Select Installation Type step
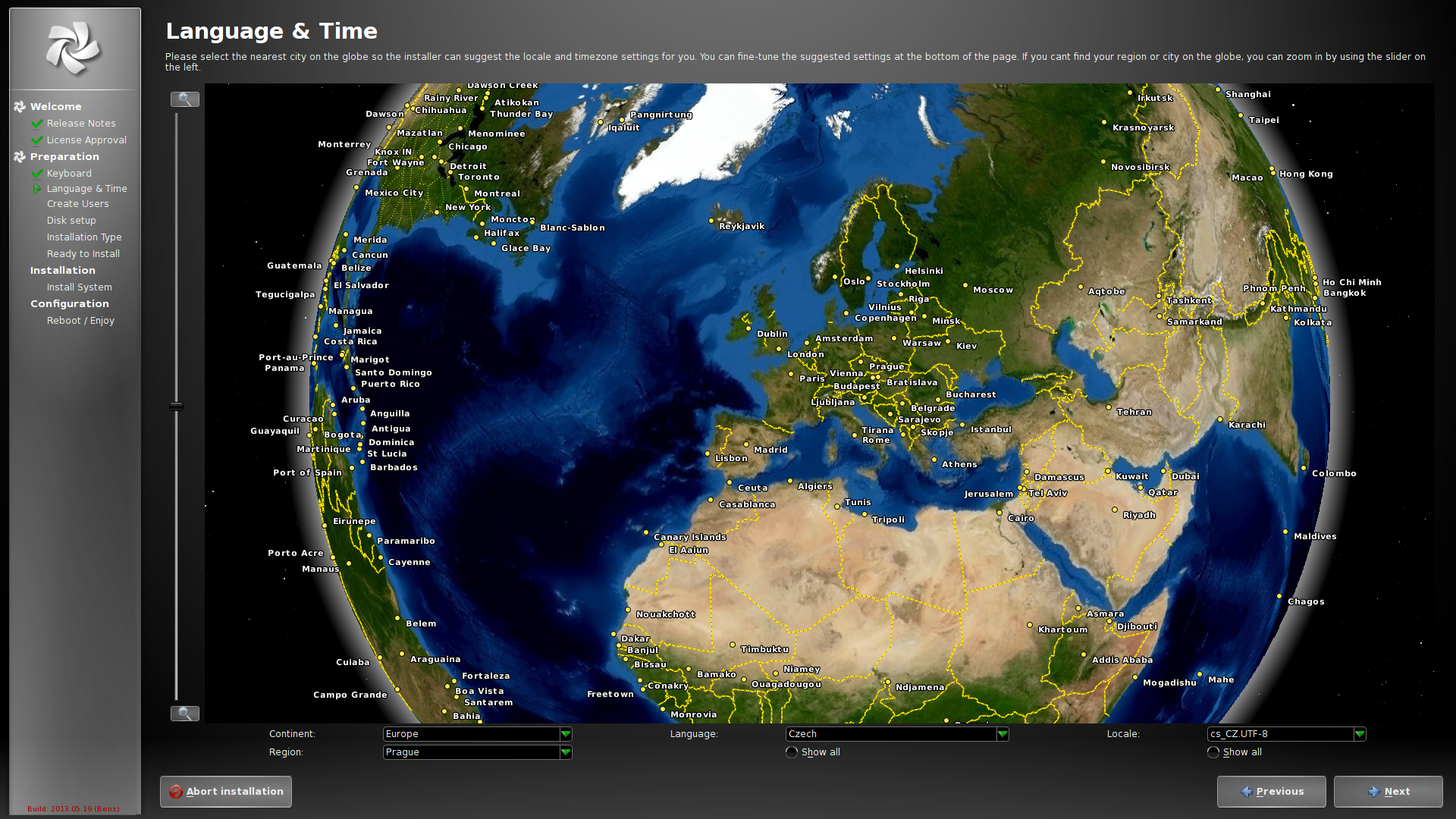 pyautogui.click(x=84, y=237)
